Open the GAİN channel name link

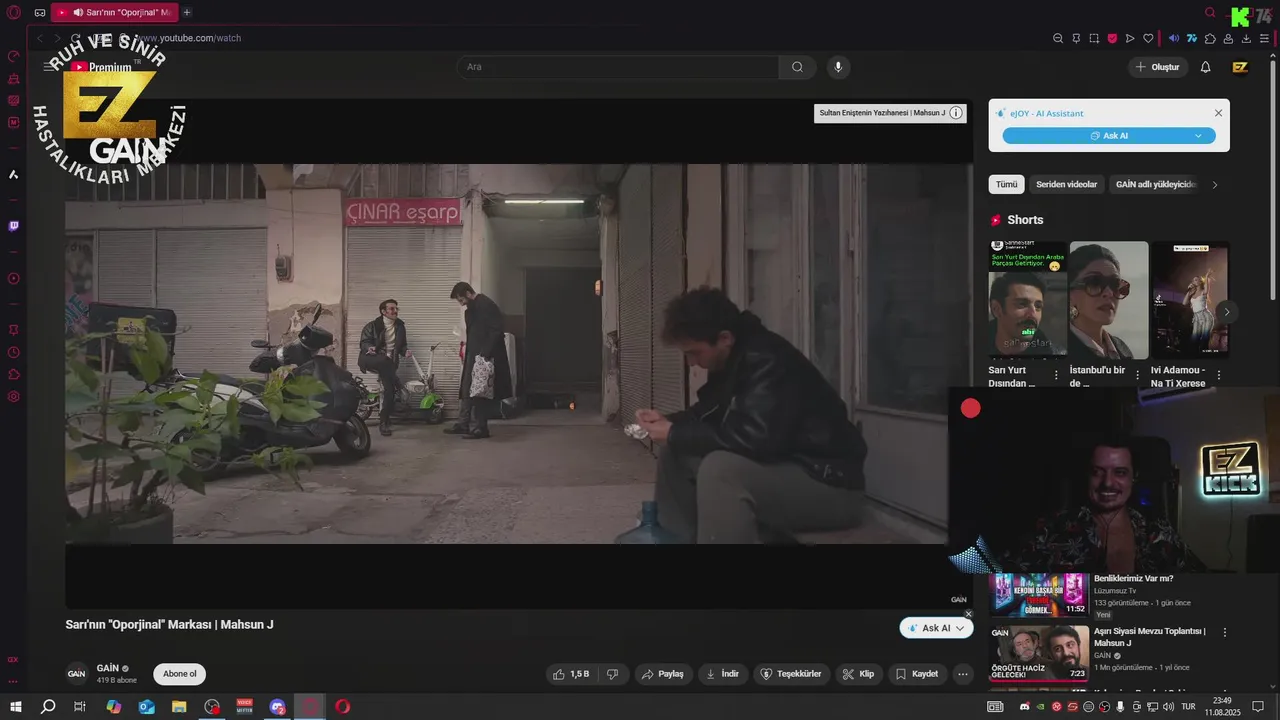(108, 668)
